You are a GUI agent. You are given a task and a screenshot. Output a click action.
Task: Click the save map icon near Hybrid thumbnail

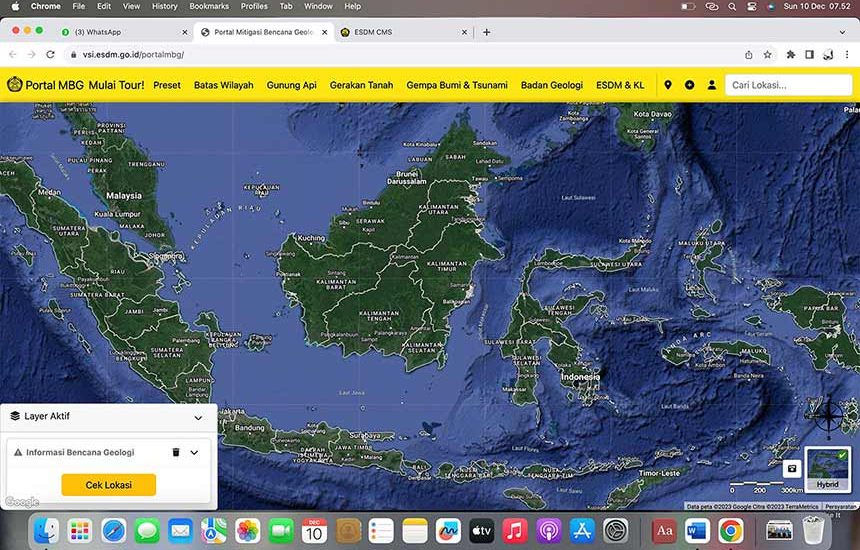pos(791,469)
